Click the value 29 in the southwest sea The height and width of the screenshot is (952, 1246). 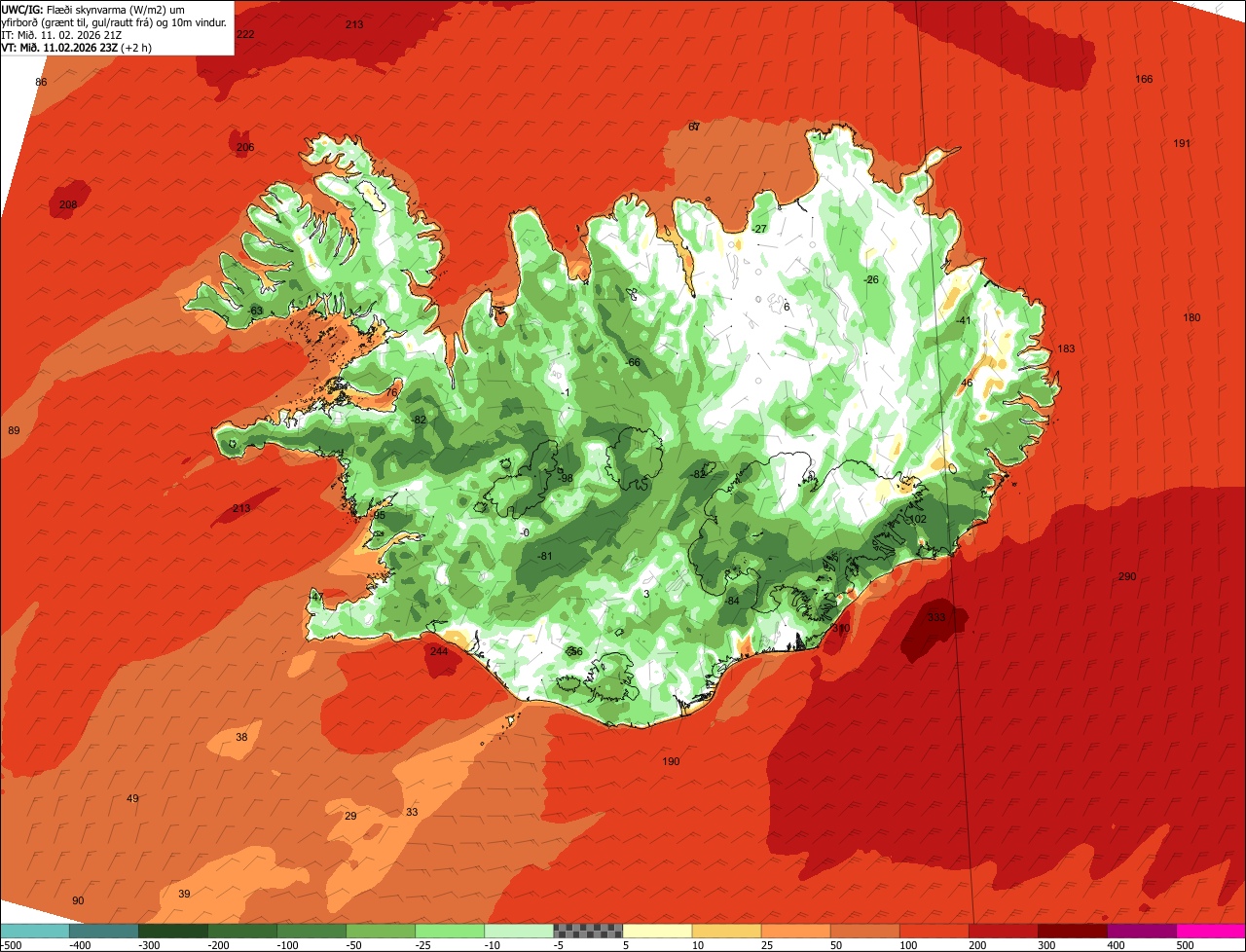click(x=350, y=816)
